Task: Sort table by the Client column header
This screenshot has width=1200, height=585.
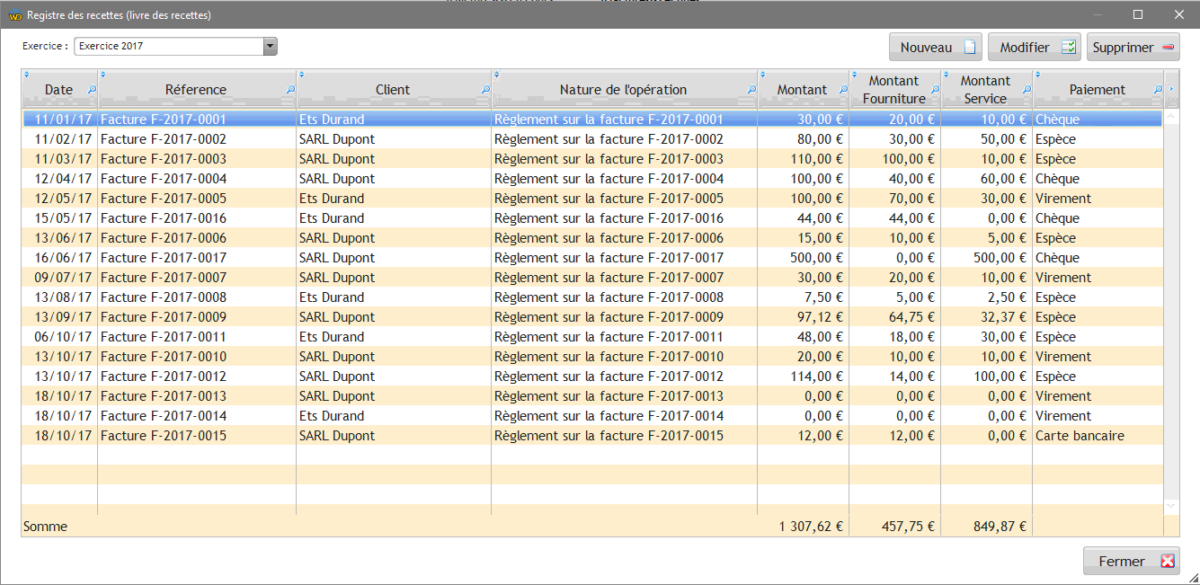Action: pos(392,90)
